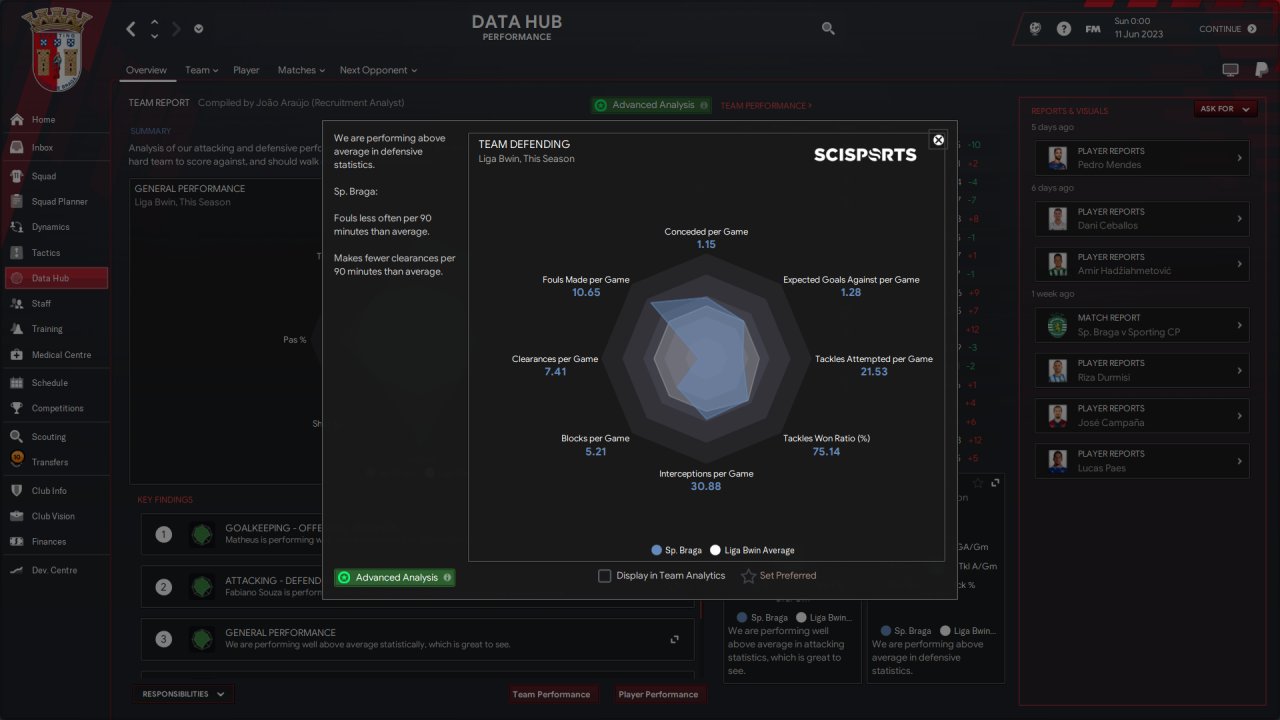Expand the Matches tab dropdown
This screenshot has height=720, width=1280.
point(301,70)
